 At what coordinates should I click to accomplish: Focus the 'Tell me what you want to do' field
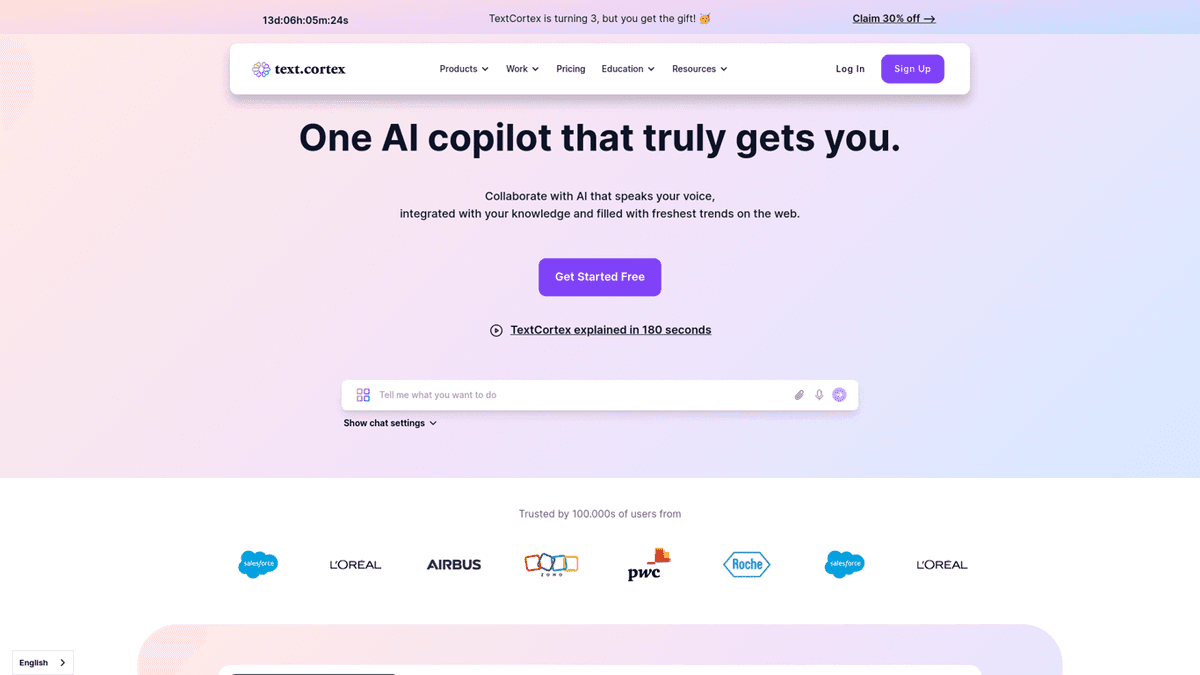coord(580,395)
